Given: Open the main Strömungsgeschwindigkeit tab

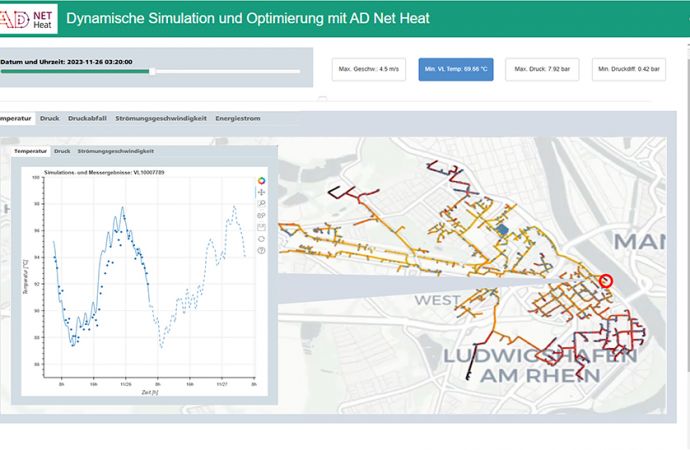Looking at the screenshot, I should point(161,118).
